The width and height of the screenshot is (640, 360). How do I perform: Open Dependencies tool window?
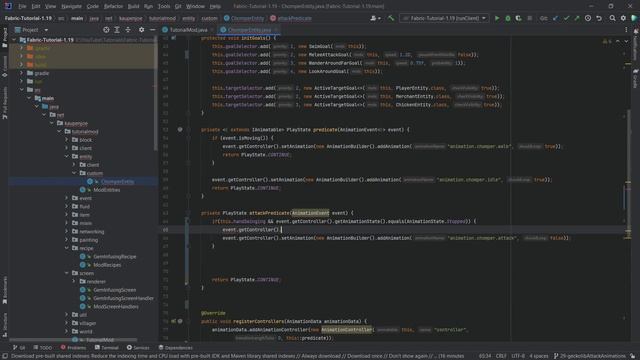(176, 348)
